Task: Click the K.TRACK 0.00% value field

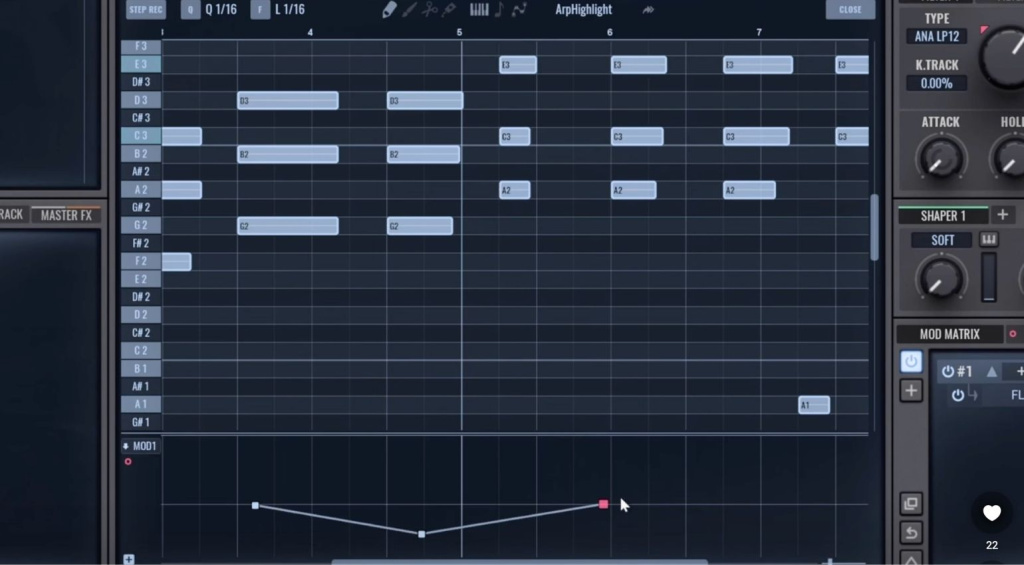Action: pyautogui.click(x=936, y=84)
